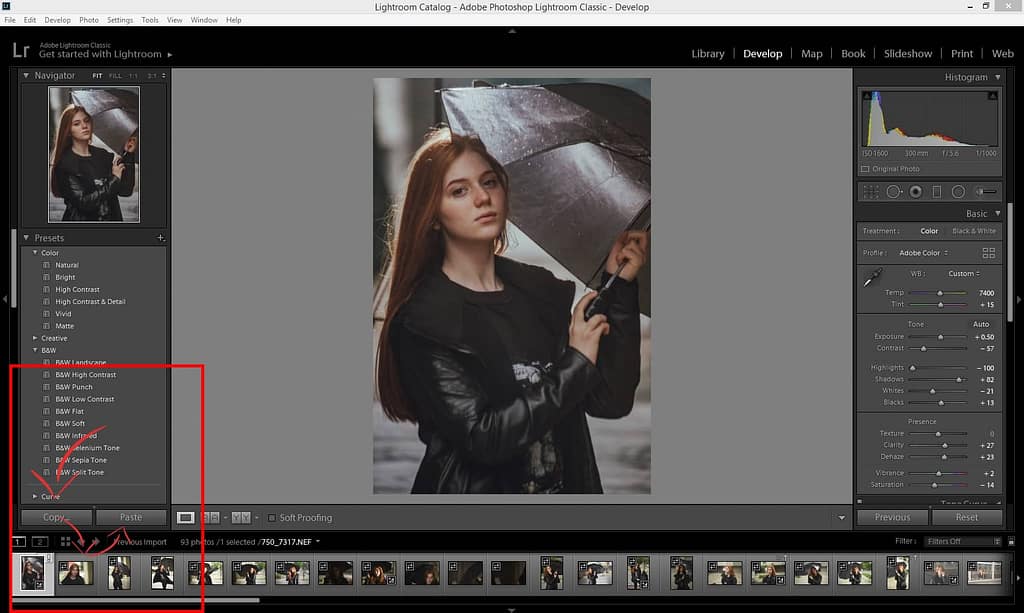
Task: Open the Settings menu
Action: click(x=120, y=20)
